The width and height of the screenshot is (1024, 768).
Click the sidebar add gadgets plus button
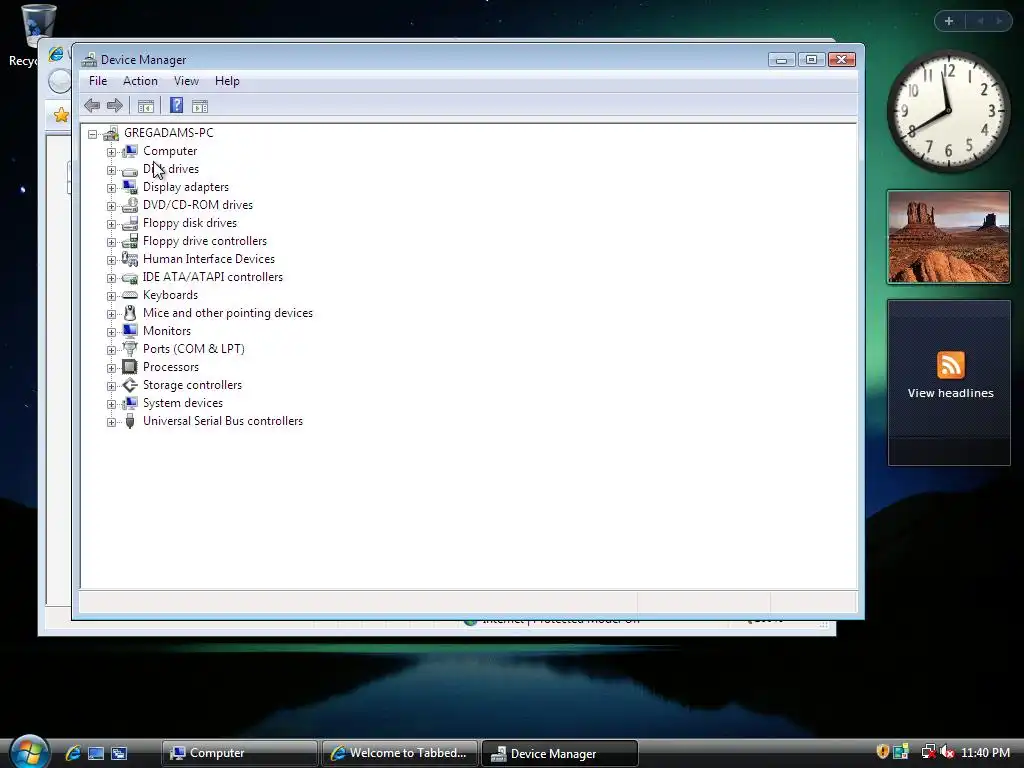tap(949, 21)
